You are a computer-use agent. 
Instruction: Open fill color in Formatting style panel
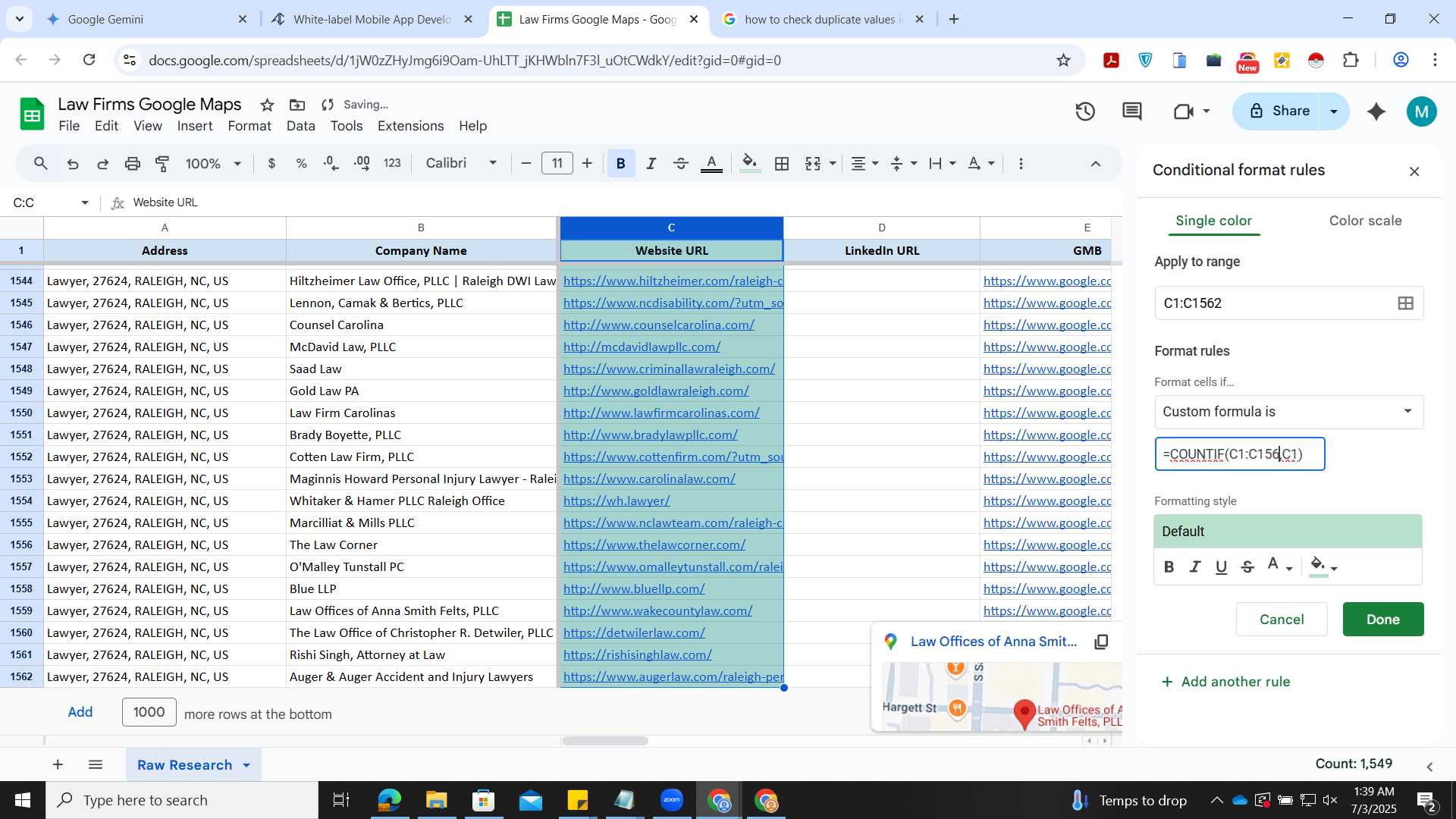tap(1324, 566)
